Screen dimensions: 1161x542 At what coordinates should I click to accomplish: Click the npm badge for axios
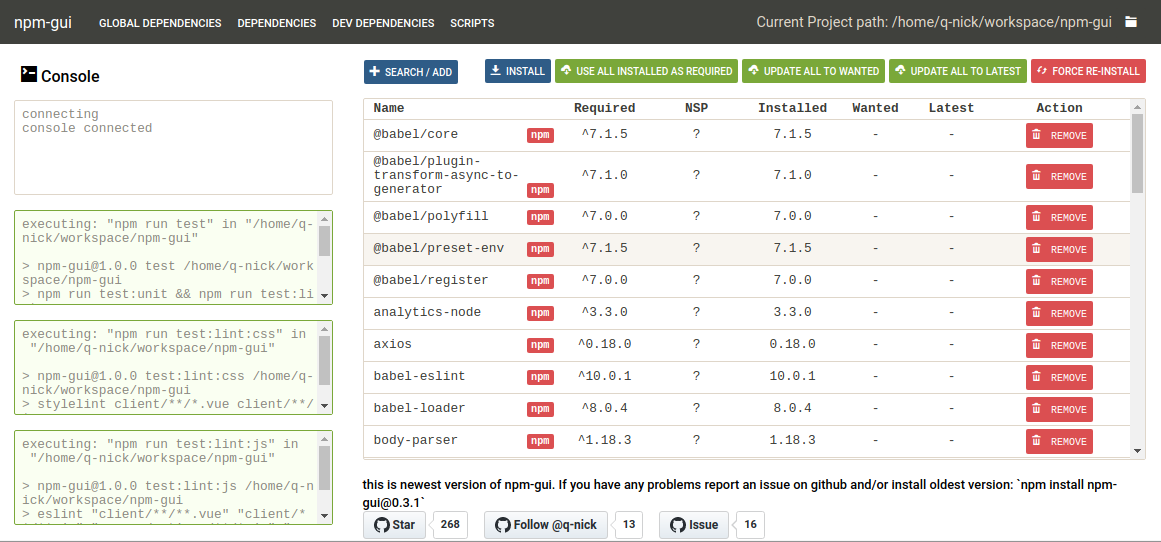(x=540, y=345)
